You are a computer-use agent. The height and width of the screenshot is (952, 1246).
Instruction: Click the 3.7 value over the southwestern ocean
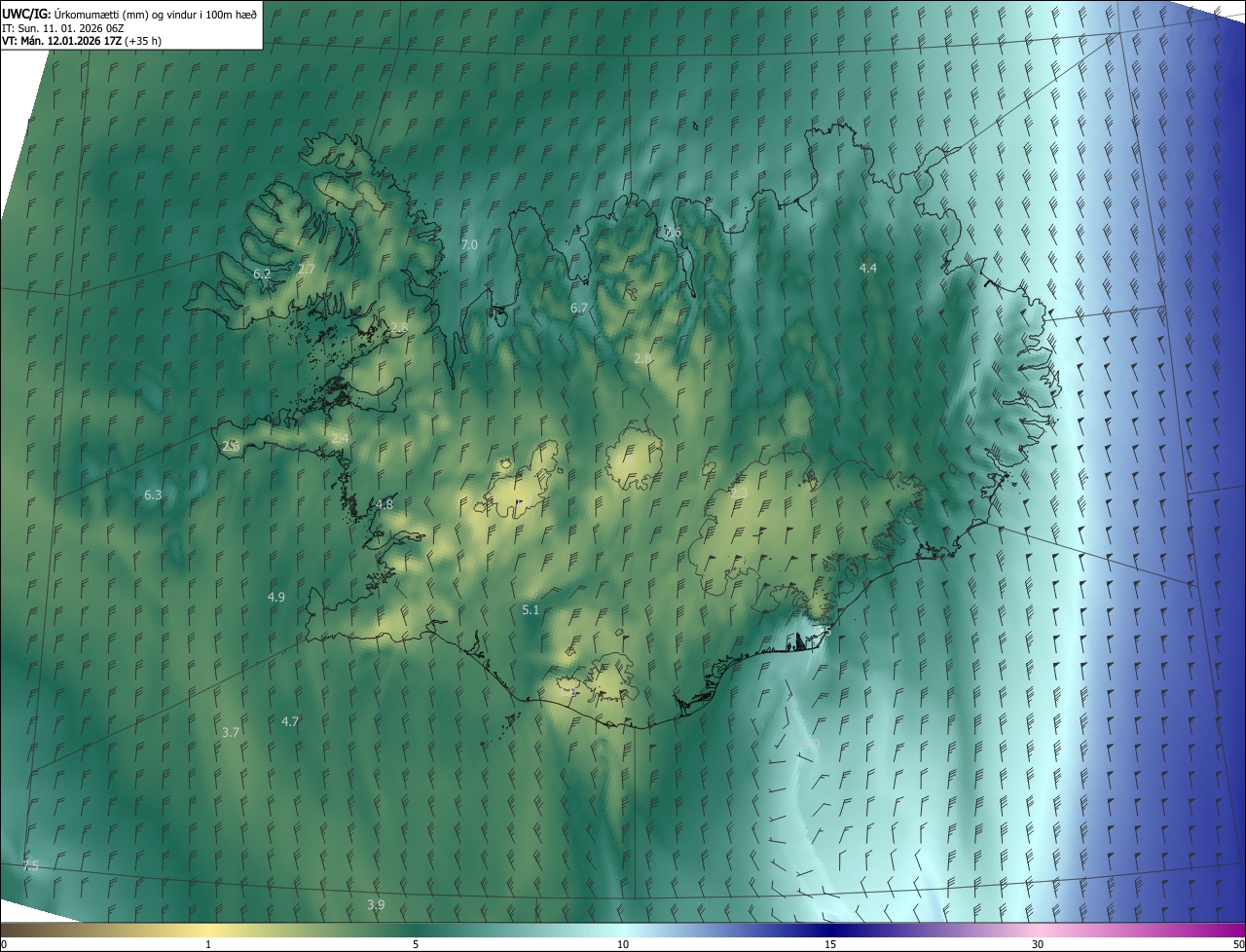coord(231,732)
